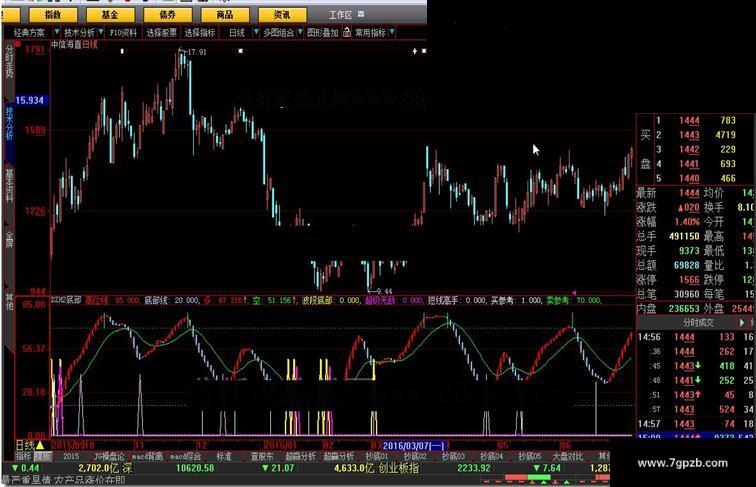
Task: Expand the 技术分析 toolbar dropdown arrow
Action: [101, 32]
